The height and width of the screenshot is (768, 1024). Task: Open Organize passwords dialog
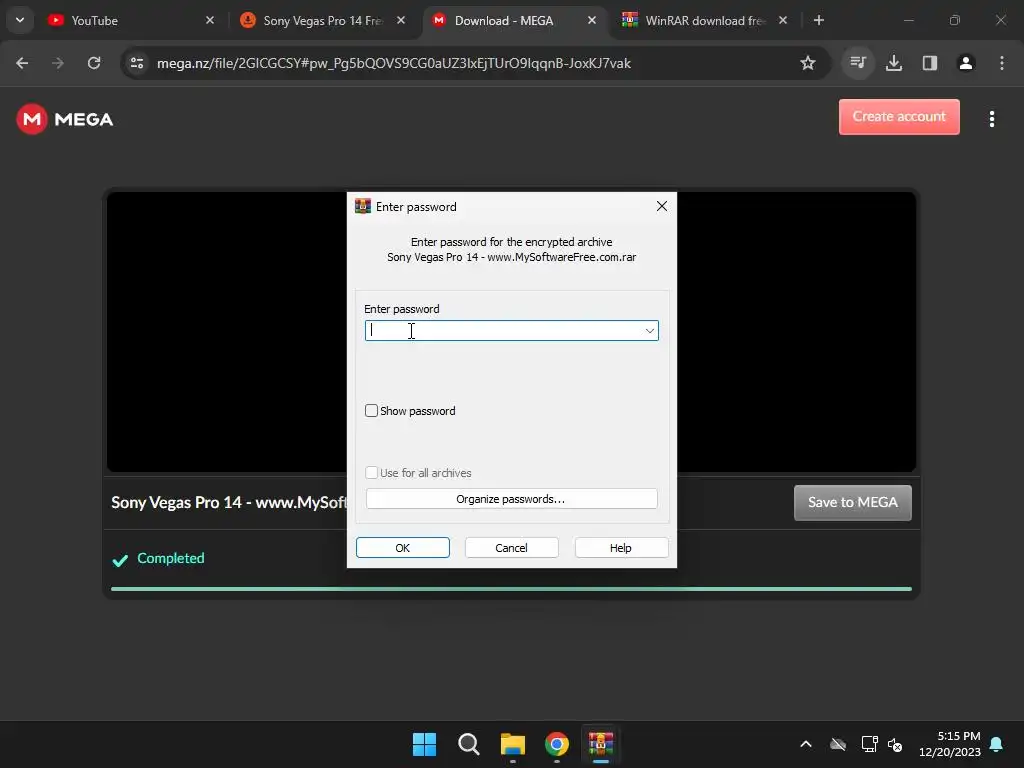tap(511, 499)
